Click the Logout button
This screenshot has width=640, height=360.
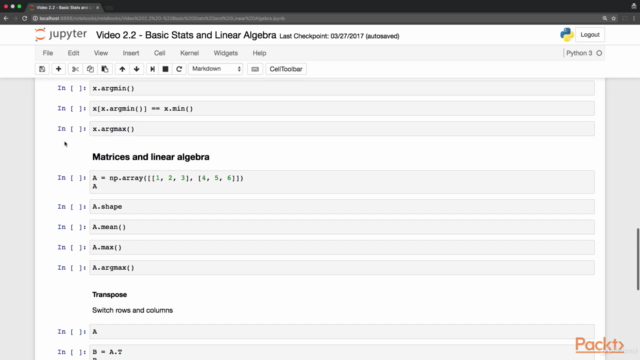point(590,35)
